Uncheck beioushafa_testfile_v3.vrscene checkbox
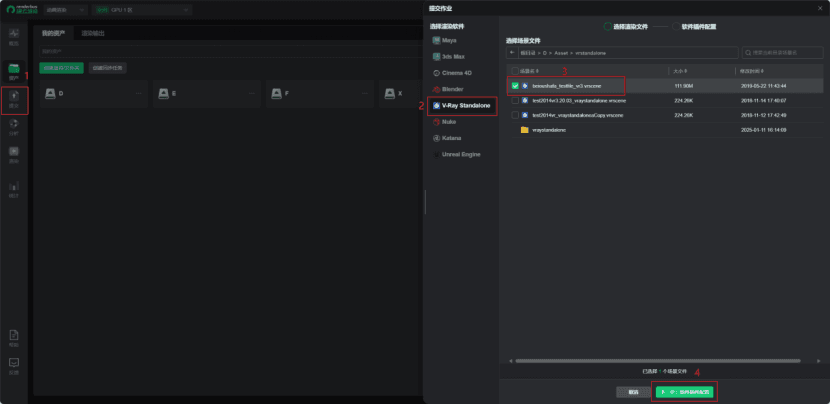This screenshot has height=404, width=830. tap(515, 86)
